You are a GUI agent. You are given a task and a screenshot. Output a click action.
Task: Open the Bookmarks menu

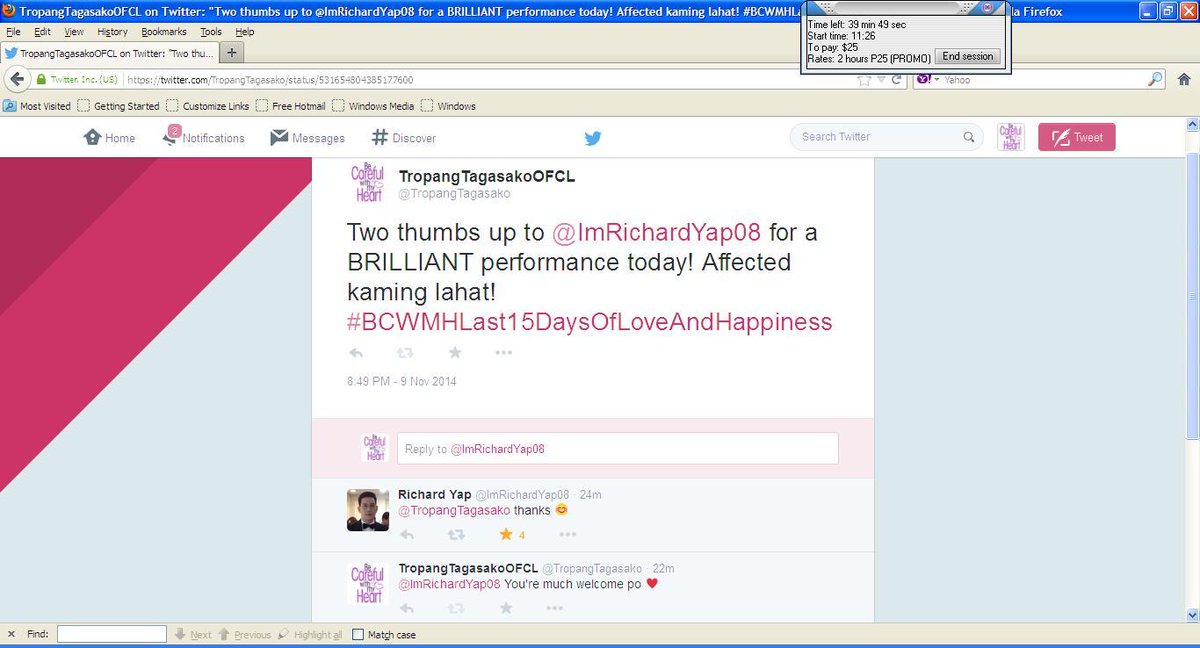[x=164, y=32]
